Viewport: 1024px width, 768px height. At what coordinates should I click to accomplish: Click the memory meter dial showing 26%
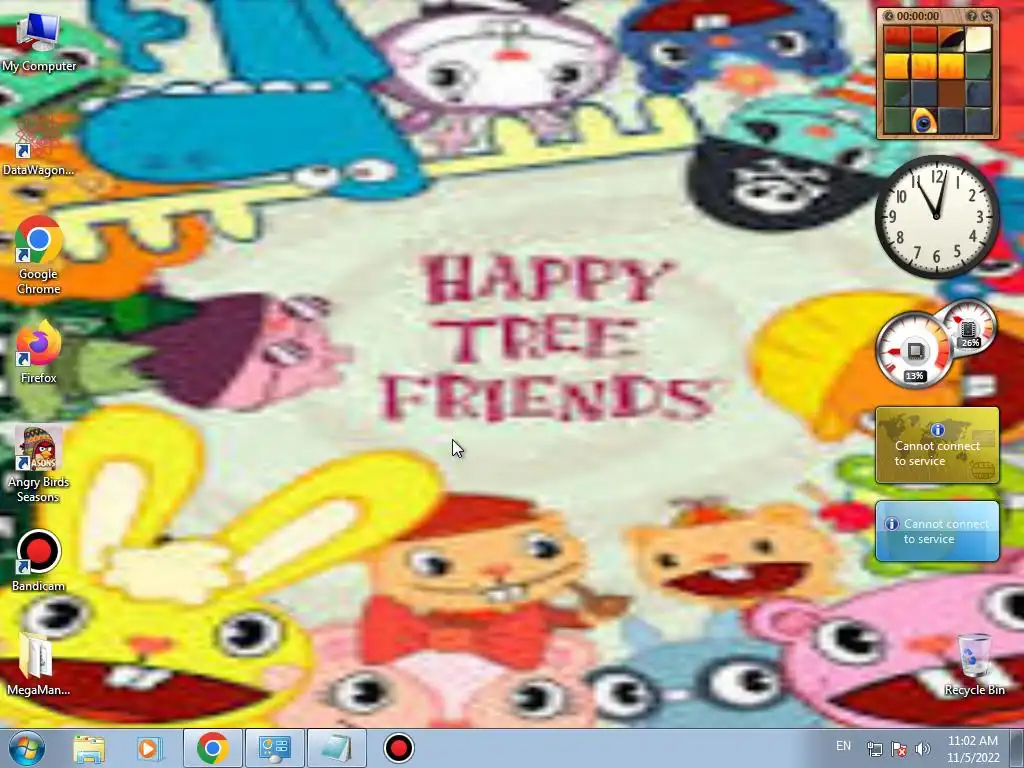point(970,328)
